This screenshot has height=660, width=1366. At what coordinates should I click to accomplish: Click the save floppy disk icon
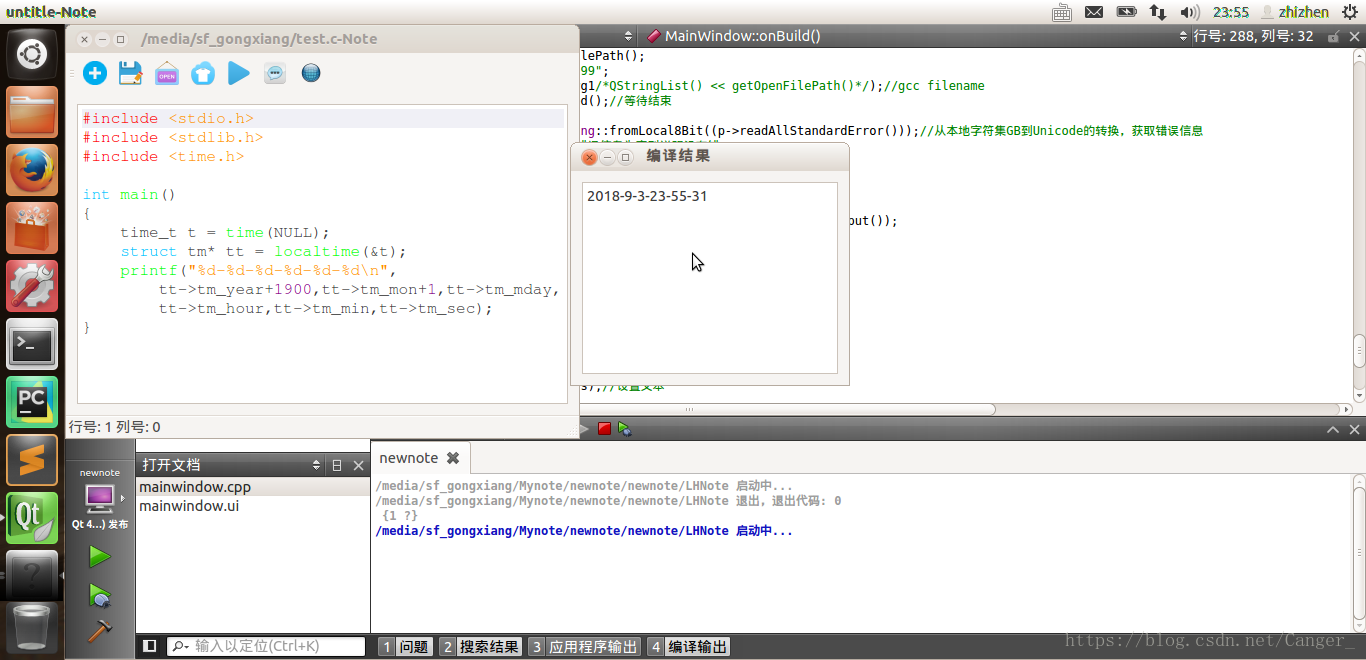[130, 73]
